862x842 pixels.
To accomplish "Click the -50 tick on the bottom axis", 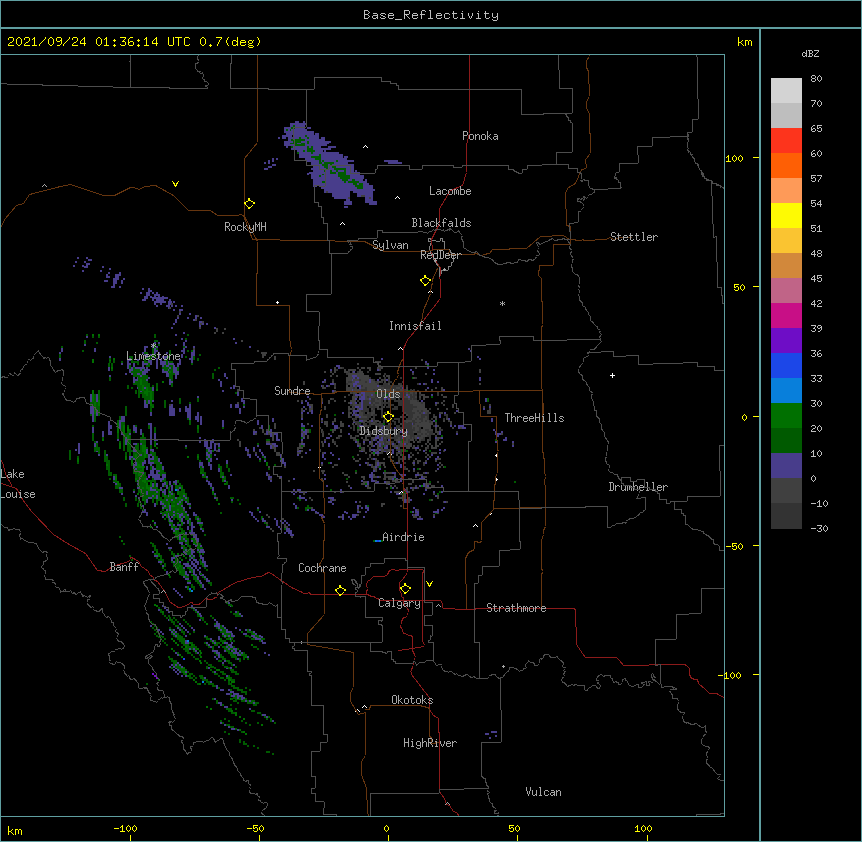I will 257,830.
